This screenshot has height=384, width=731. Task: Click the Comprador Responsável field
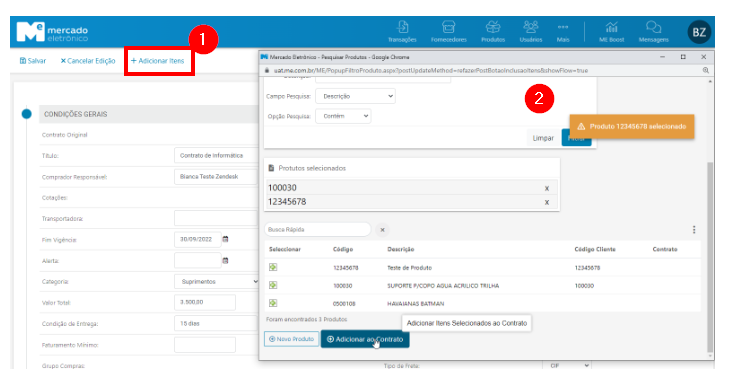coord(216,177)
